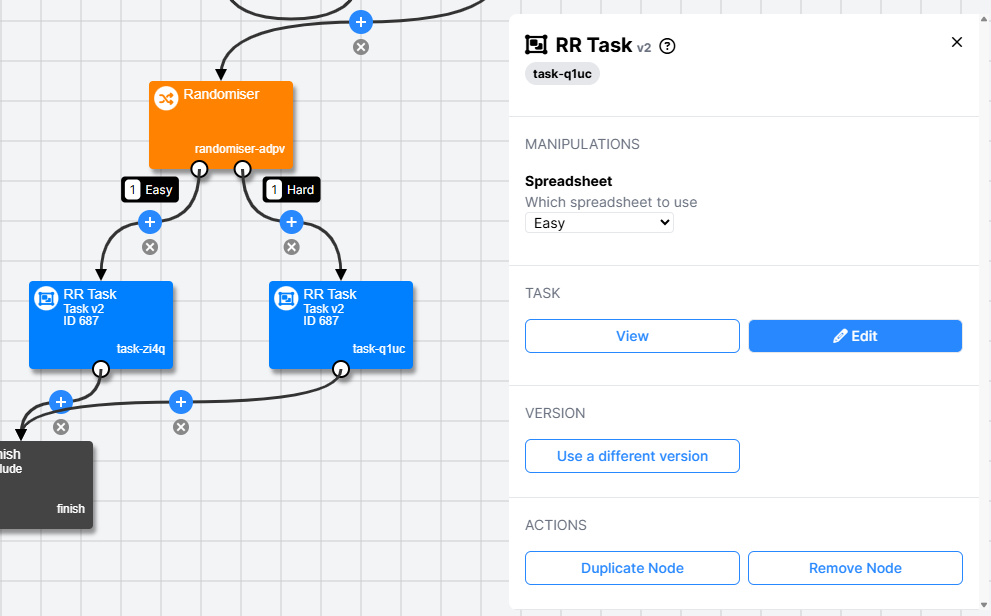This screenshot has height=616, width=991.
Task: Click the View task button
Action: [x=632, y=336]
